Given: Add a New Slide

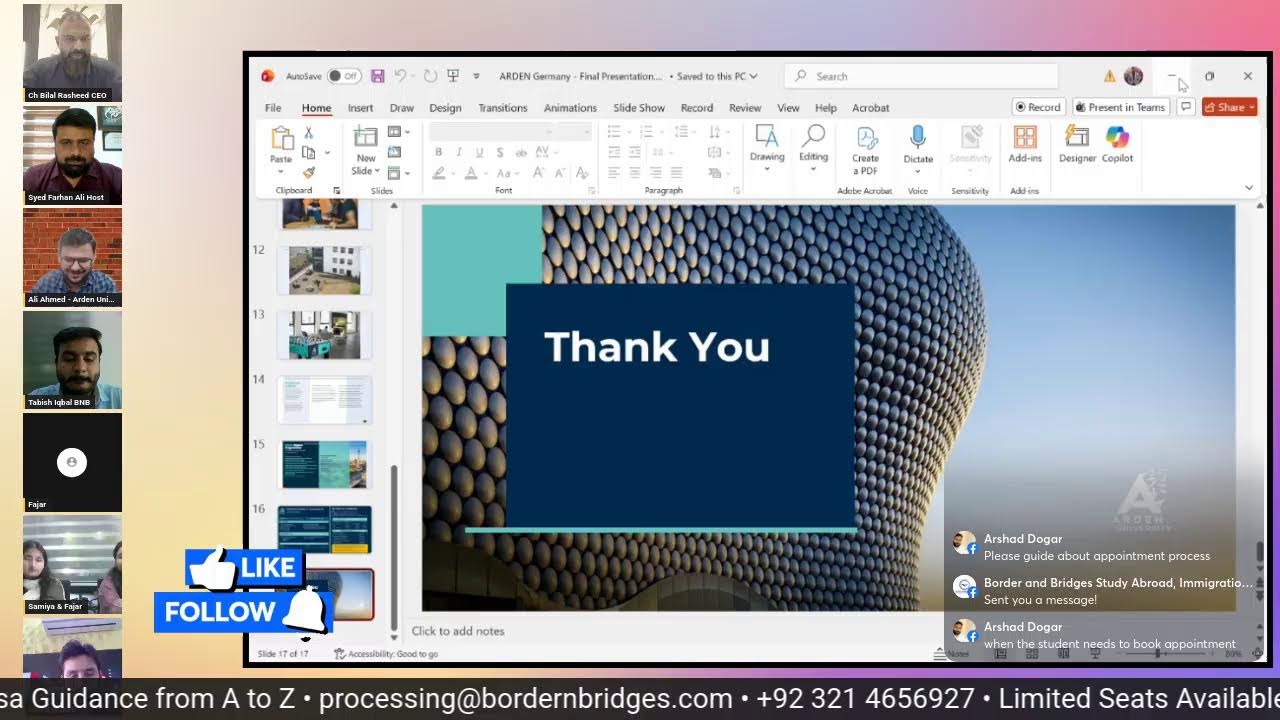Looking at the screenshot, I should [x=366, y=137].
